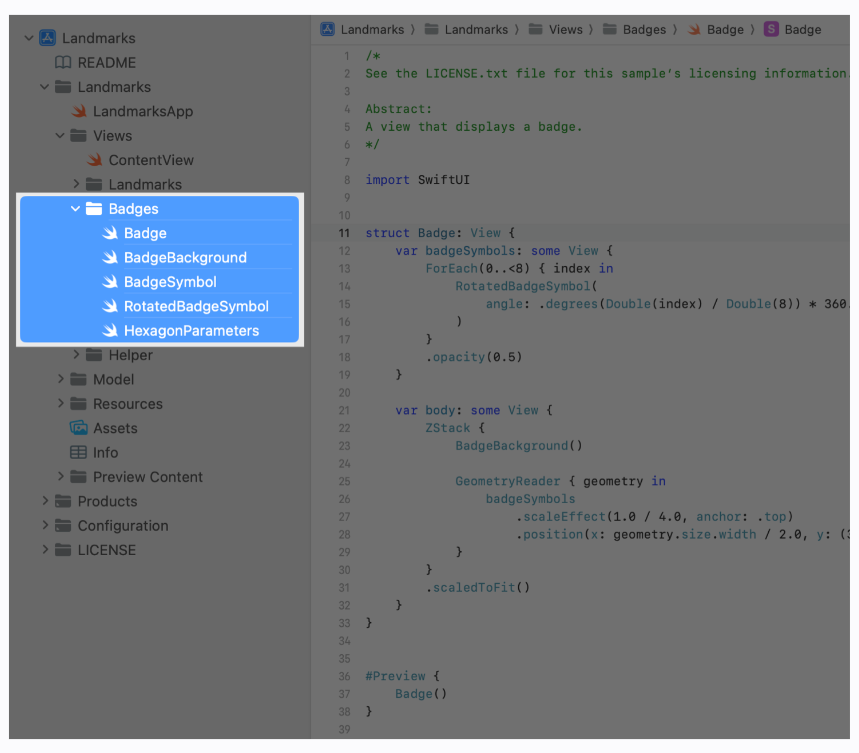Image resolution: width=859 pixels, height=753 pixels.
Task: Click the Landmarks project app icon
Action: [x=48, y=38]
